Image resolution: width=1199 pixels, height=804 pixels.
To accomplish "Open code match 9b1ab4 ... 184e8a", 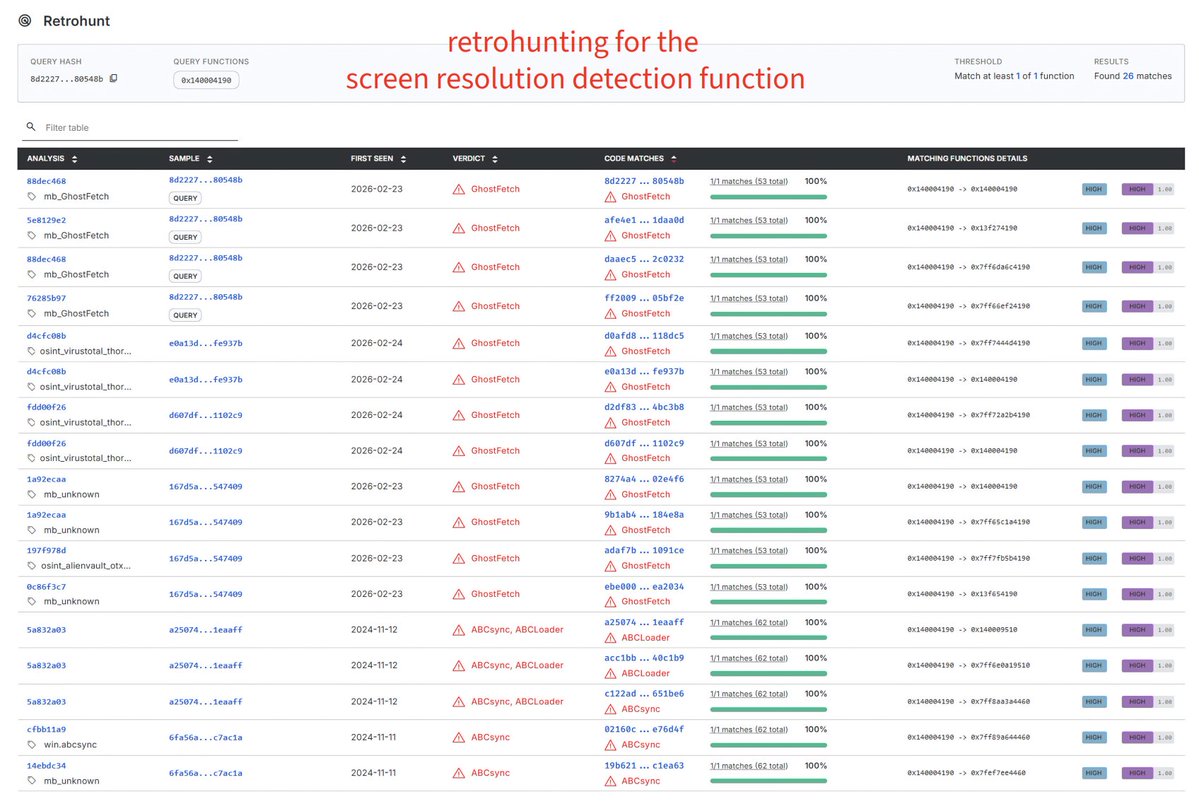I will [644, 515].
